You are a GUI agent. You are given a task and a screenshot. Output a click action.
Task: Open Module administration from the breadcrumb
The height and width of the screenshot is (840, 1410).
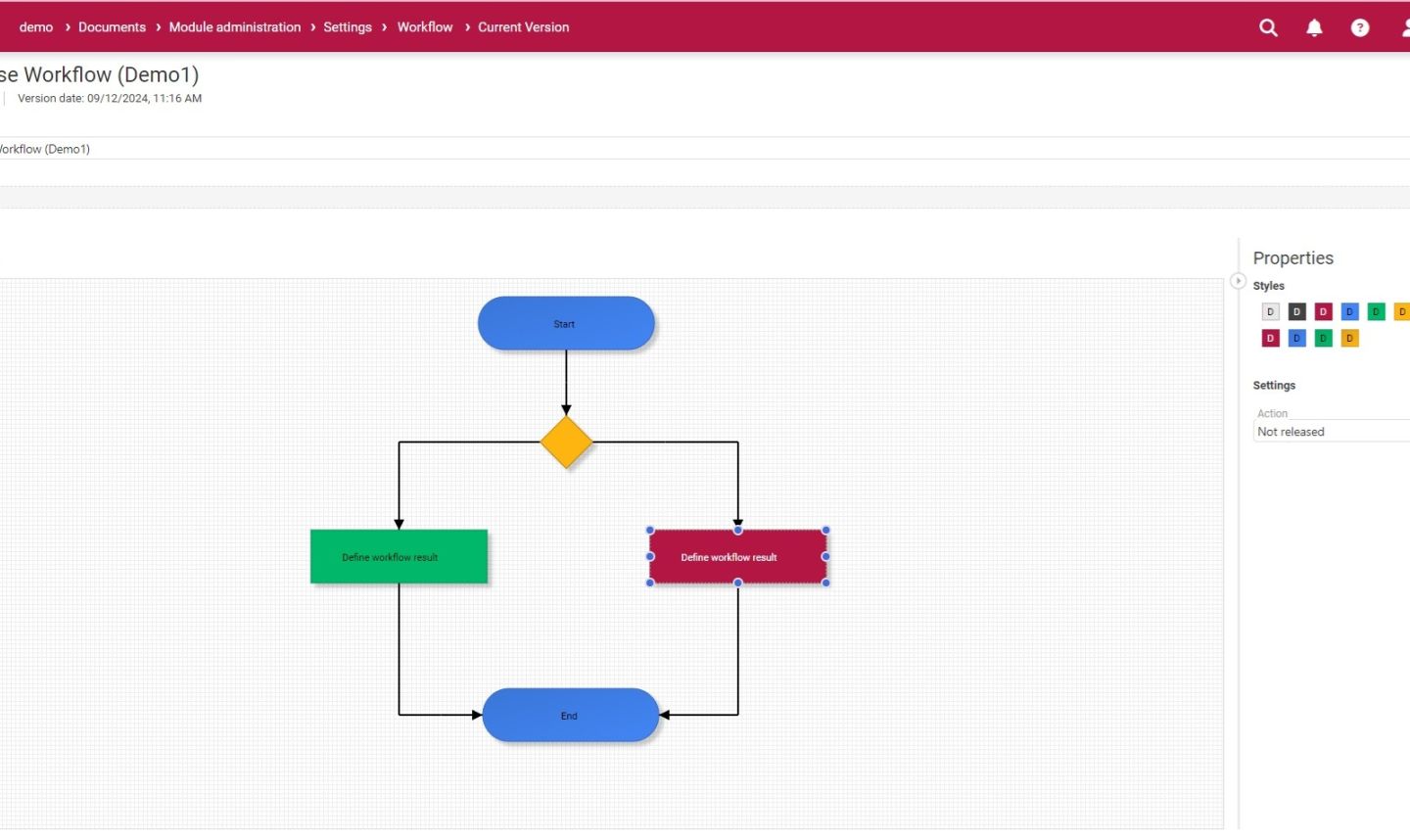tap(234, 26)
